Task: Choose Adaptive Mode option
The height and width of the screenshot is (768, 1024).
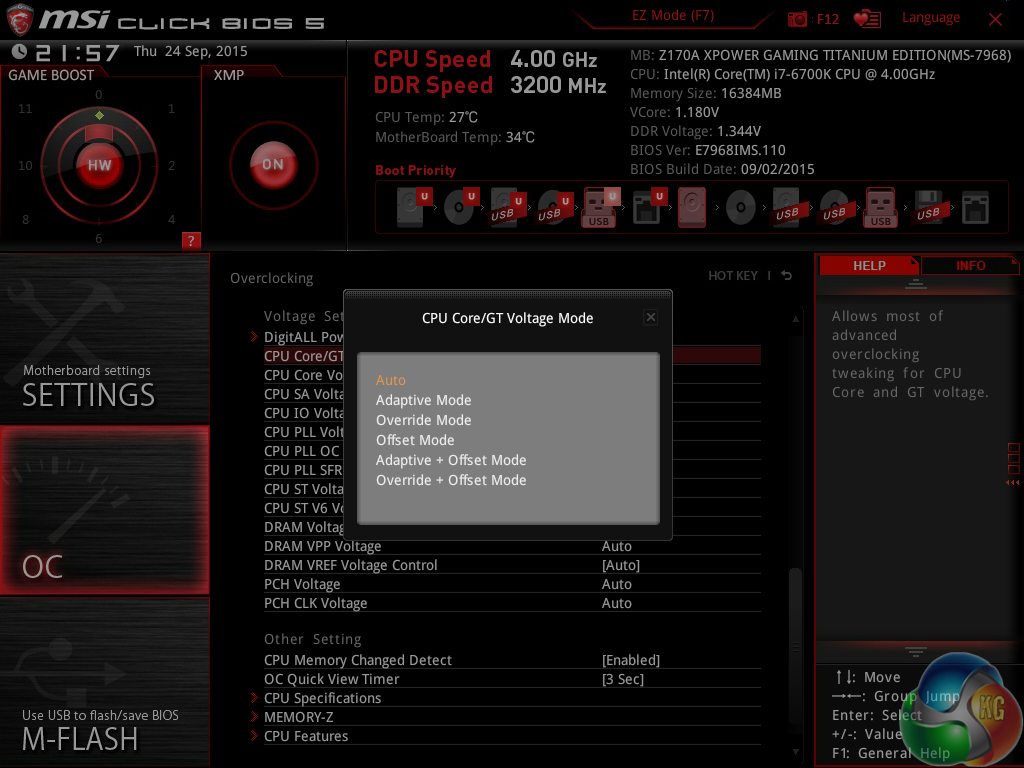Action: [423, 400]
